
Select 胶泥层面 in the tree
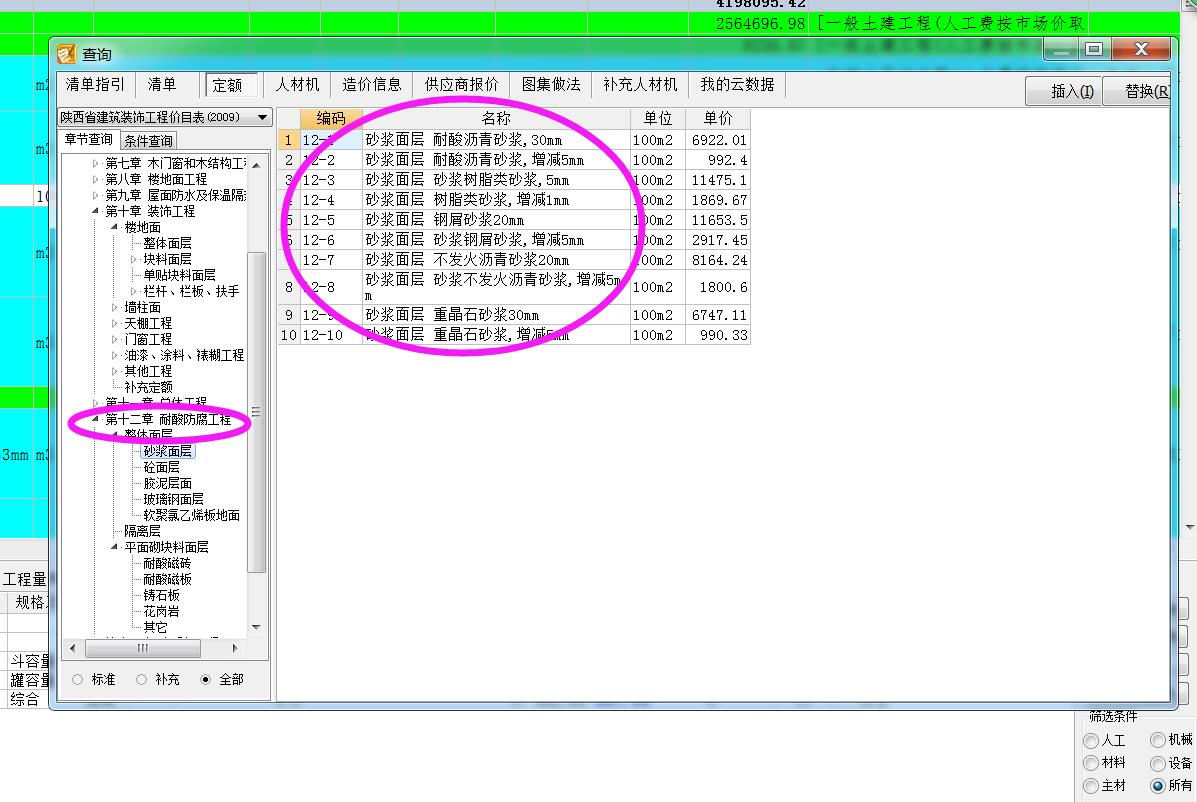167,483
